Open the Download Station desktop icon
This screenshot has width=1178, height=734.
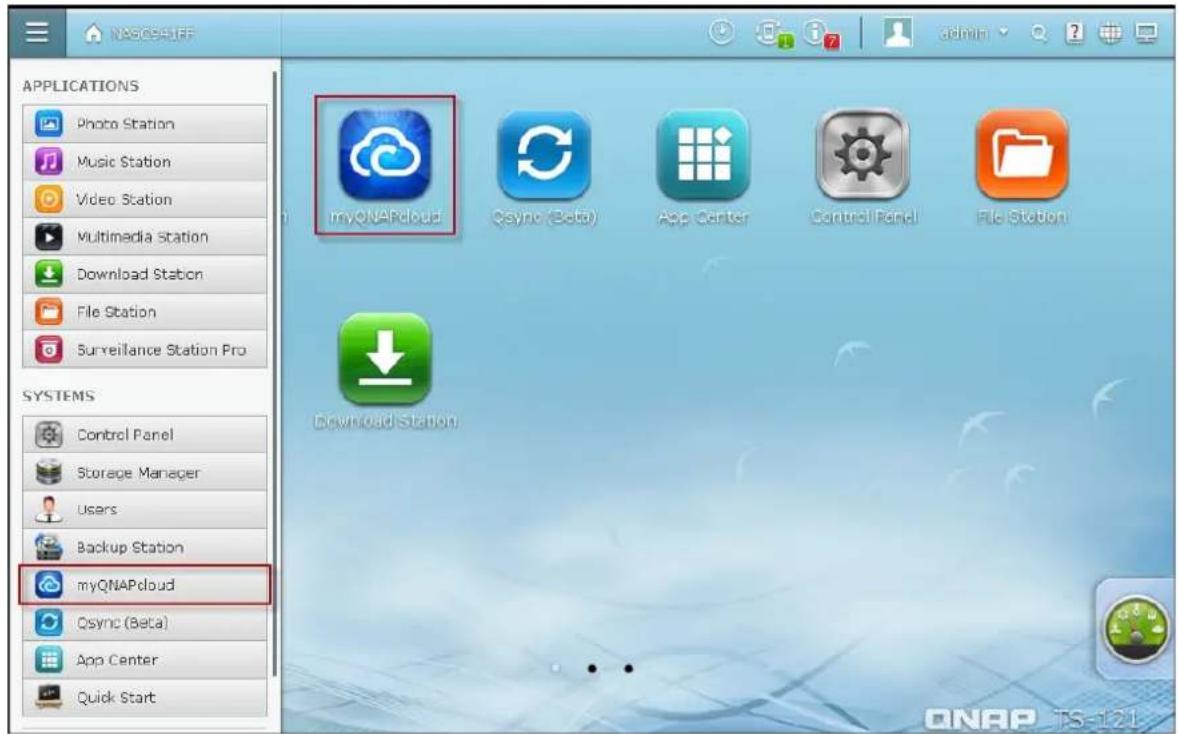[x=385, y=371]
